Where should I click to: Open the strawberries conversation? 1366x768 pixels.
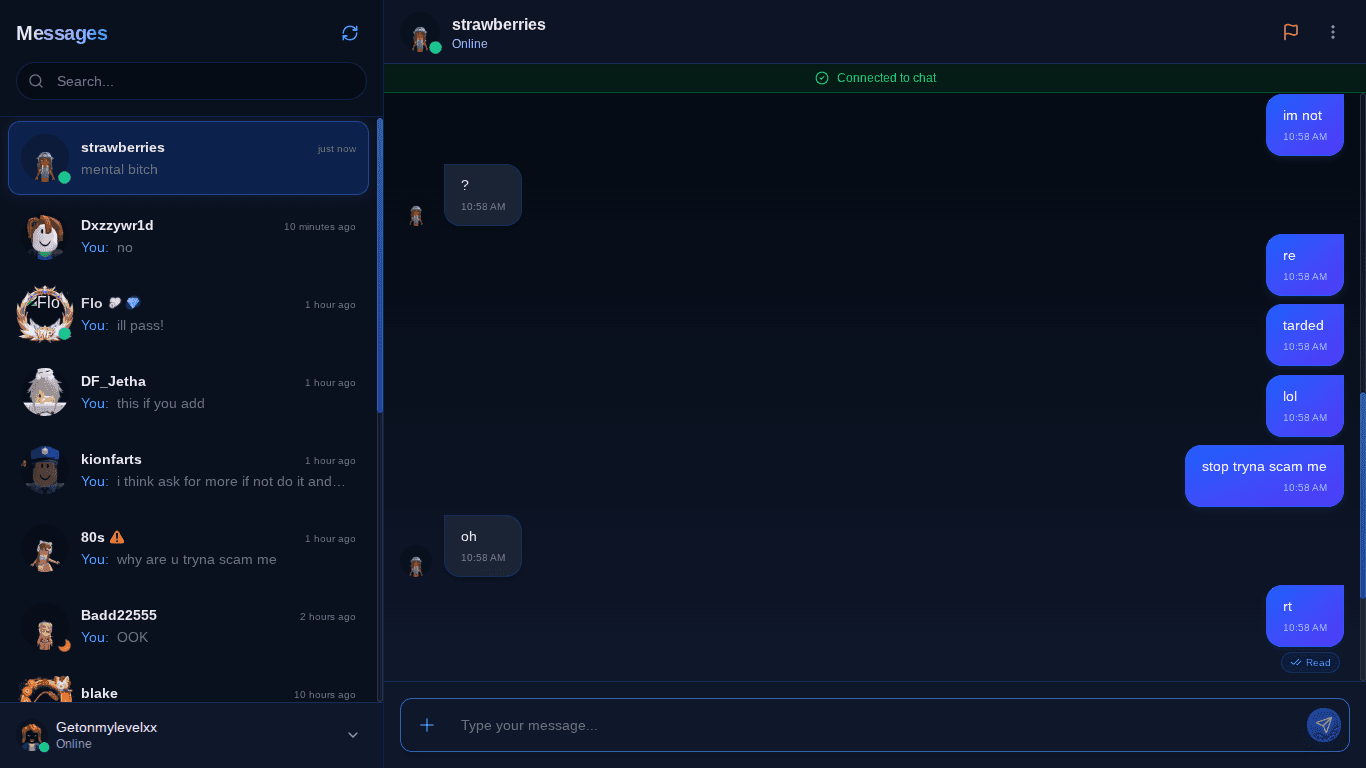pos(188,158)
